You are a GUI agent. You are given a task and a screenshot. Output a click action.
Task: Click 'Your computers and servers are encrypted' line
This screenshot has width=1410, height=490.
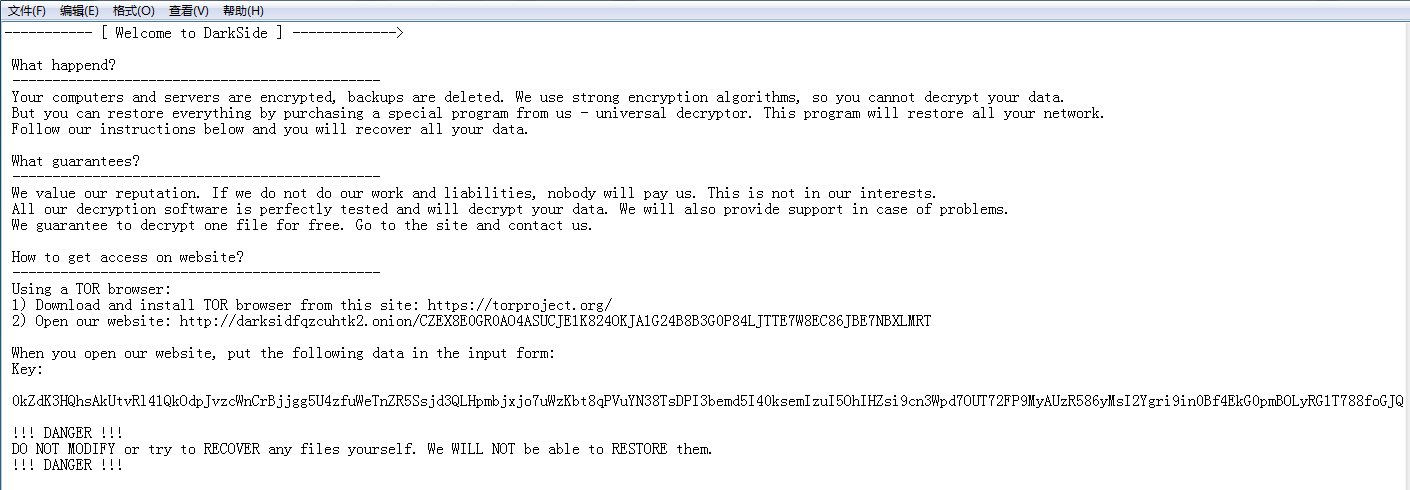click(538, 97)
